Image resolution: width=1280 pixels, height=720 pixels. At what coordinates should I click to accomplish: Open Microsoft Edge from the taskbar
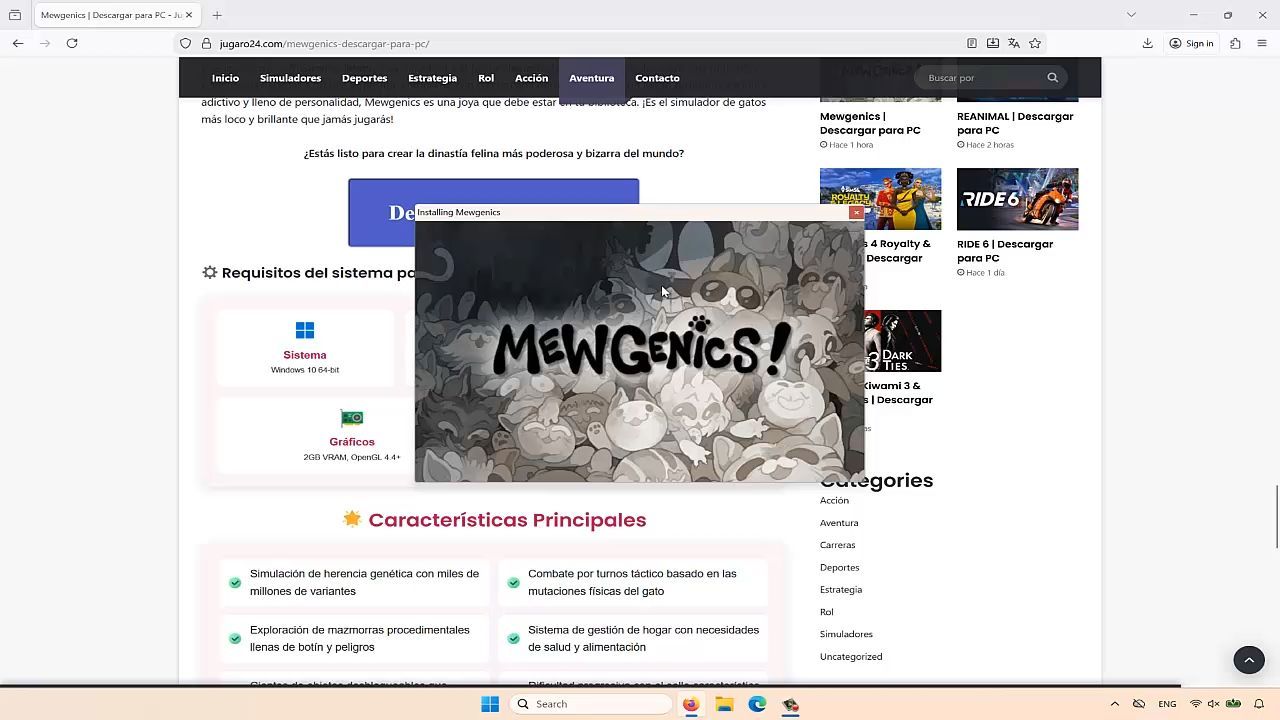[757, 704]
